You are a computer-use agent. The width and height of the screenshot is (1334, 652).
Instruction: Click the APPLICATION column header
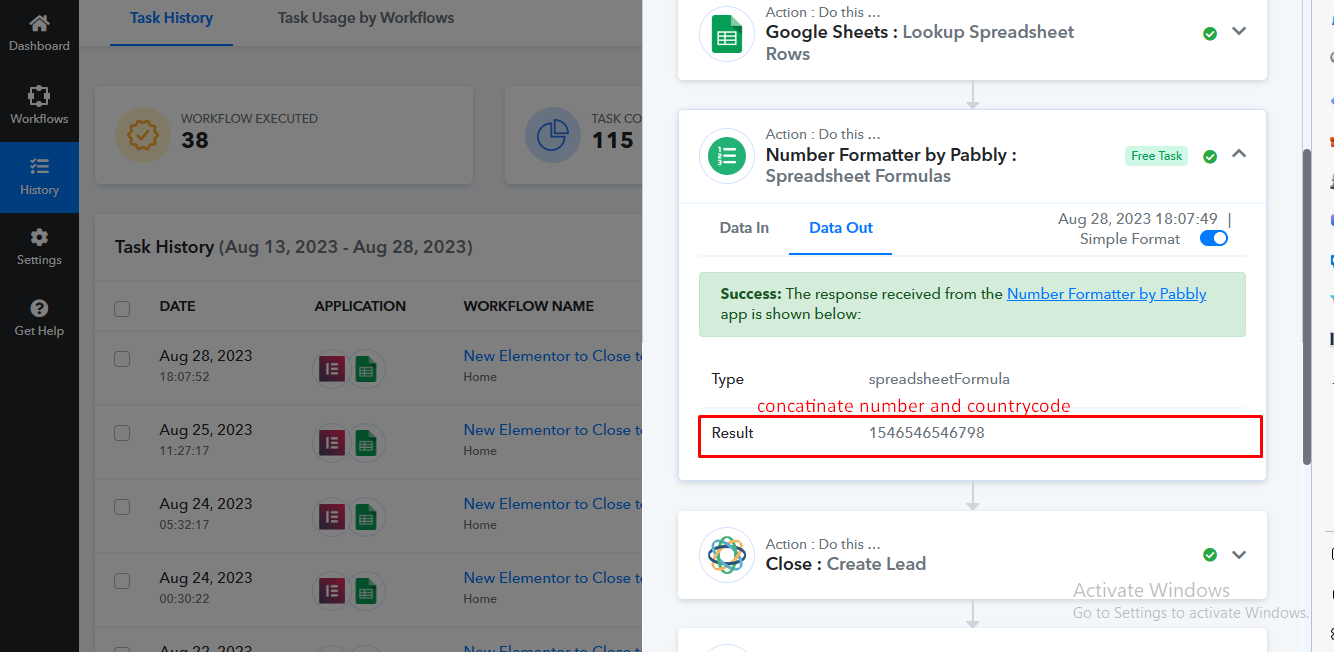click(360, 306)
